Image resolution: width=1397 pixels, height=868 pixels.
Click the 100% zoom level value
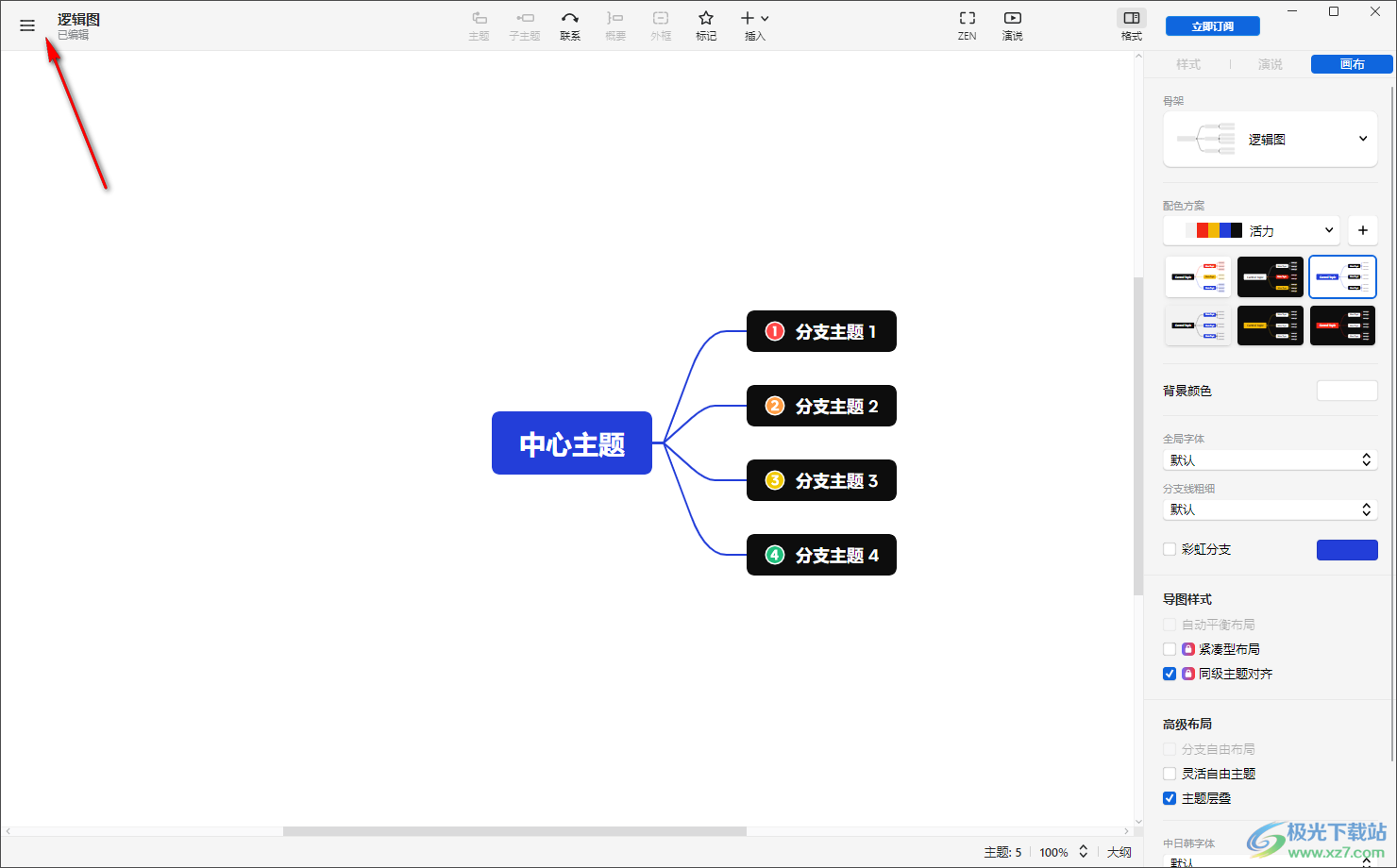pos(1053,852)
